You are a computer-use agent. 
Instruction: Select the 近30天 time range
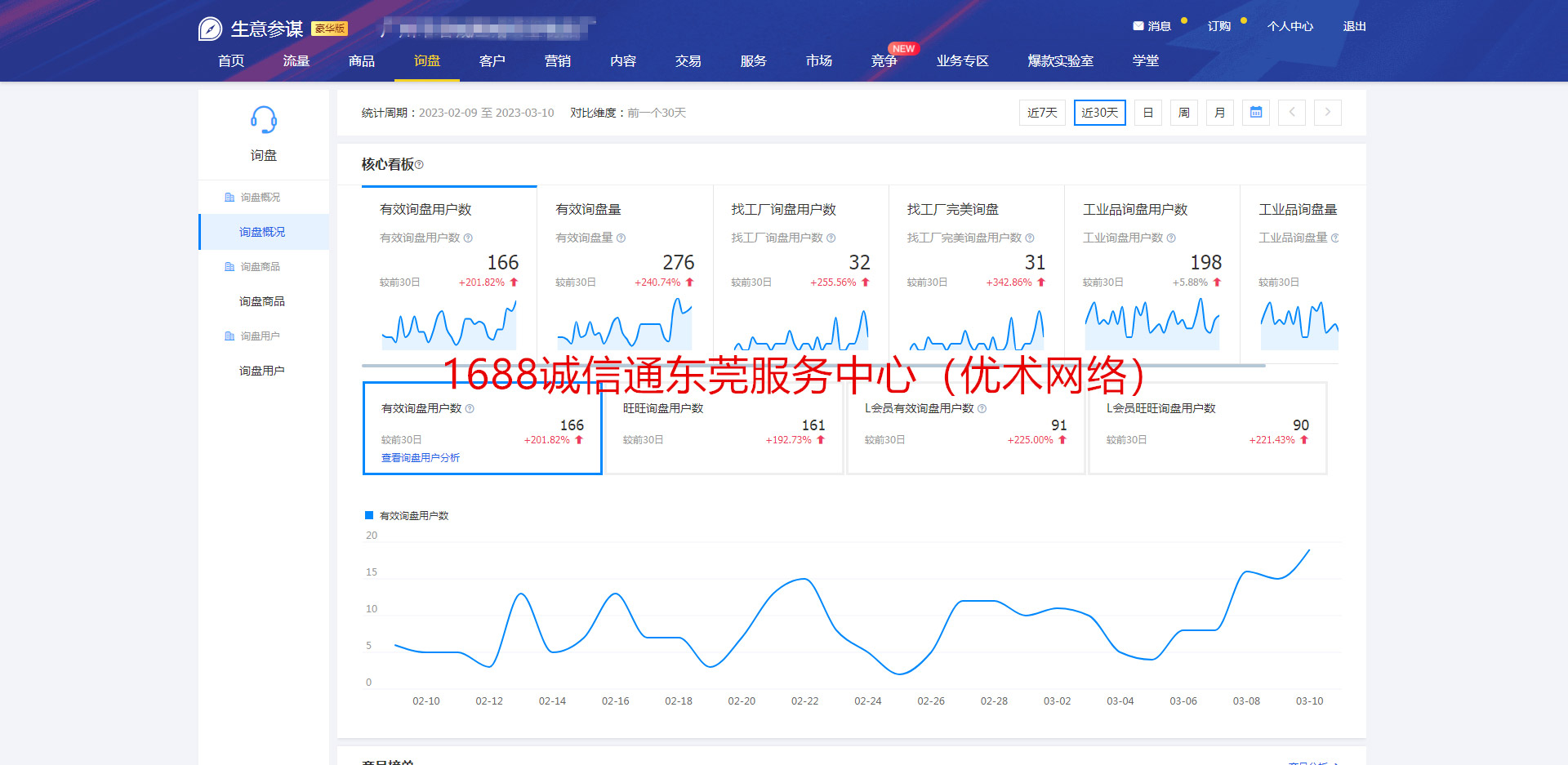pos(1099,113)
